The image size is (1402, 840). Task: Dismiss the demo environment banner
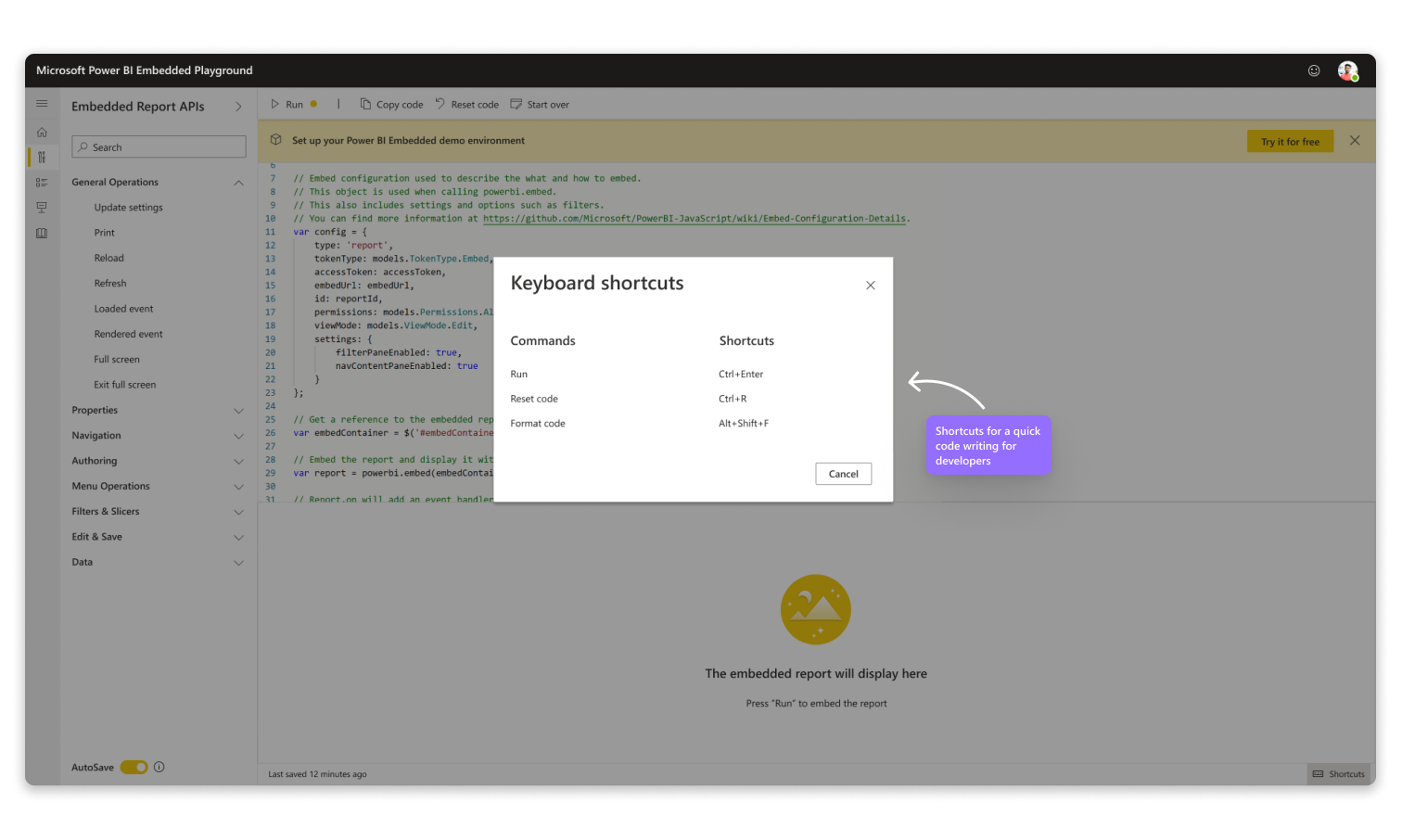point(1355,141)
